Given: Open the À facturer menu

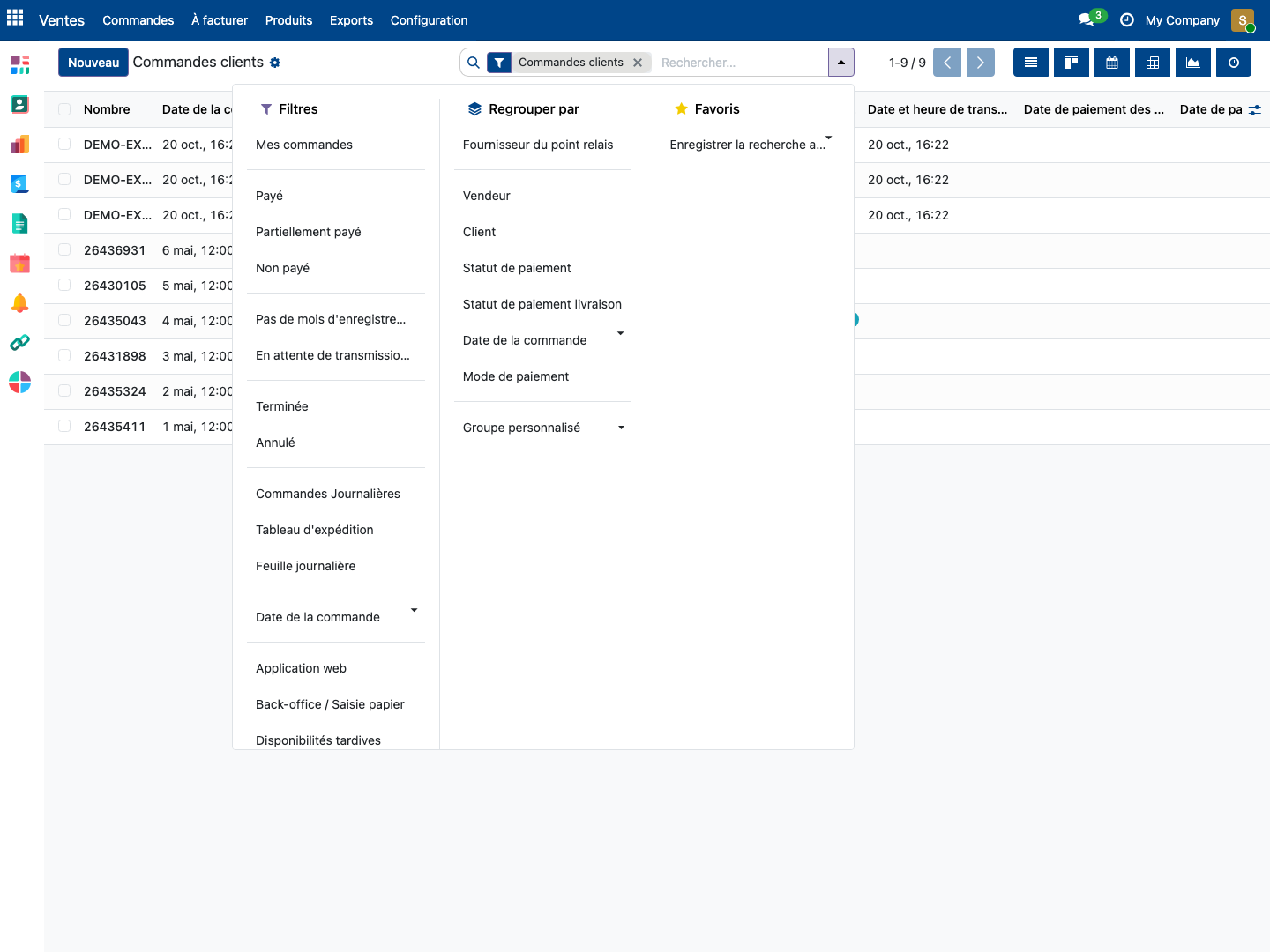Looking at the screenshot, I should click(220, 20).
